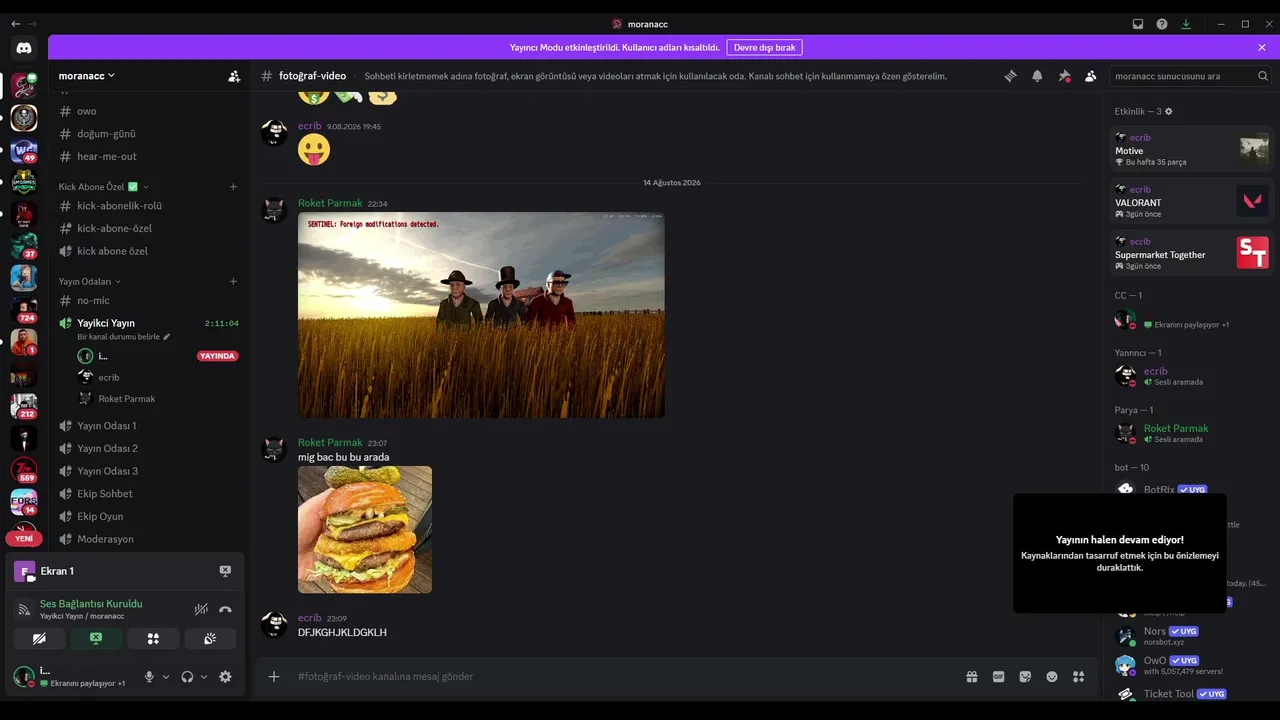The width and height of the screenshot is (1280, 720).
Task: Open the activities launcher button
Action: click(x=153, y=638)
